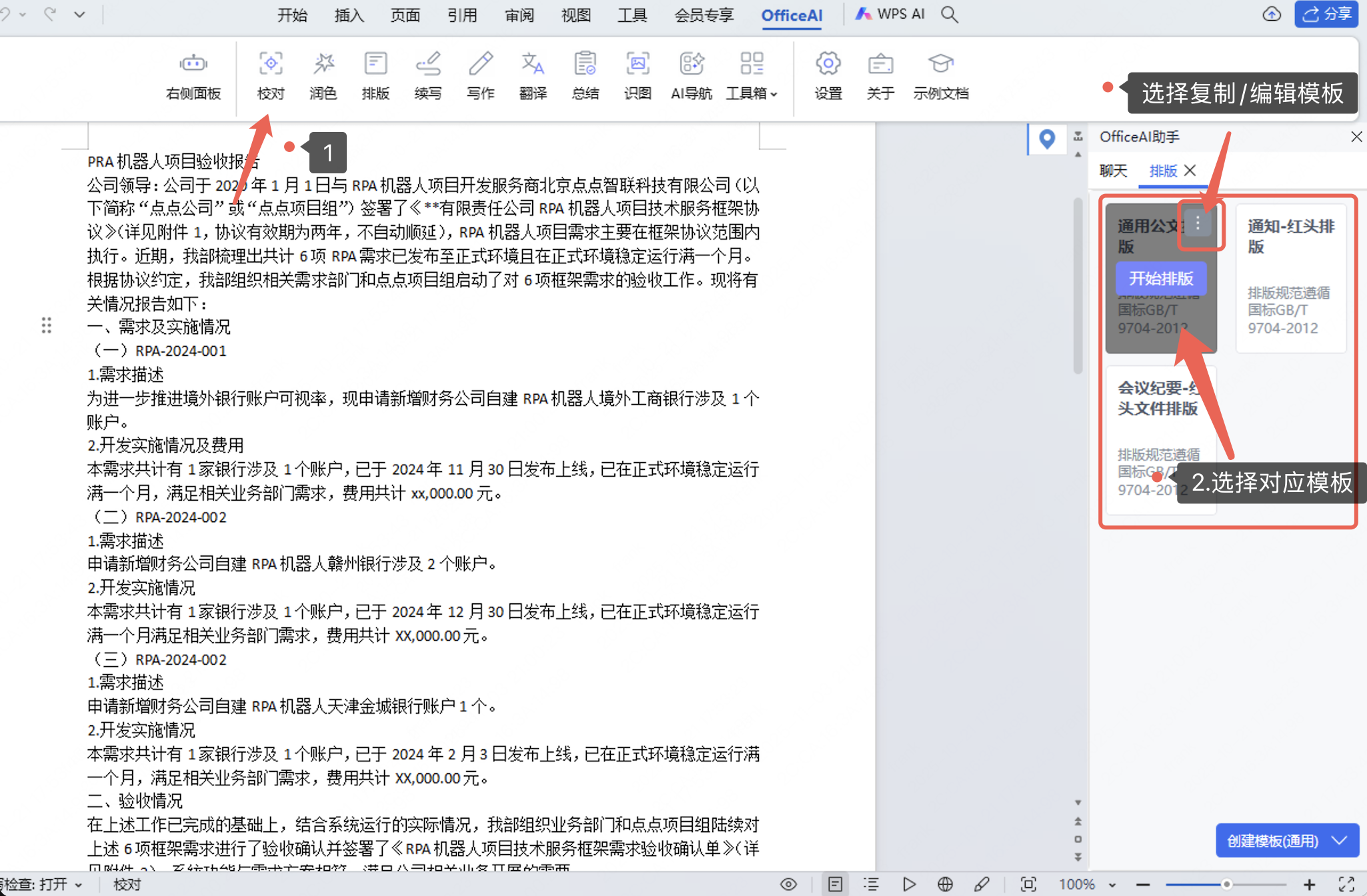Viewport: 1367px width, 896px height.
Task: Open the 审阅 review menu tab
Action: (x=519, y=15)
